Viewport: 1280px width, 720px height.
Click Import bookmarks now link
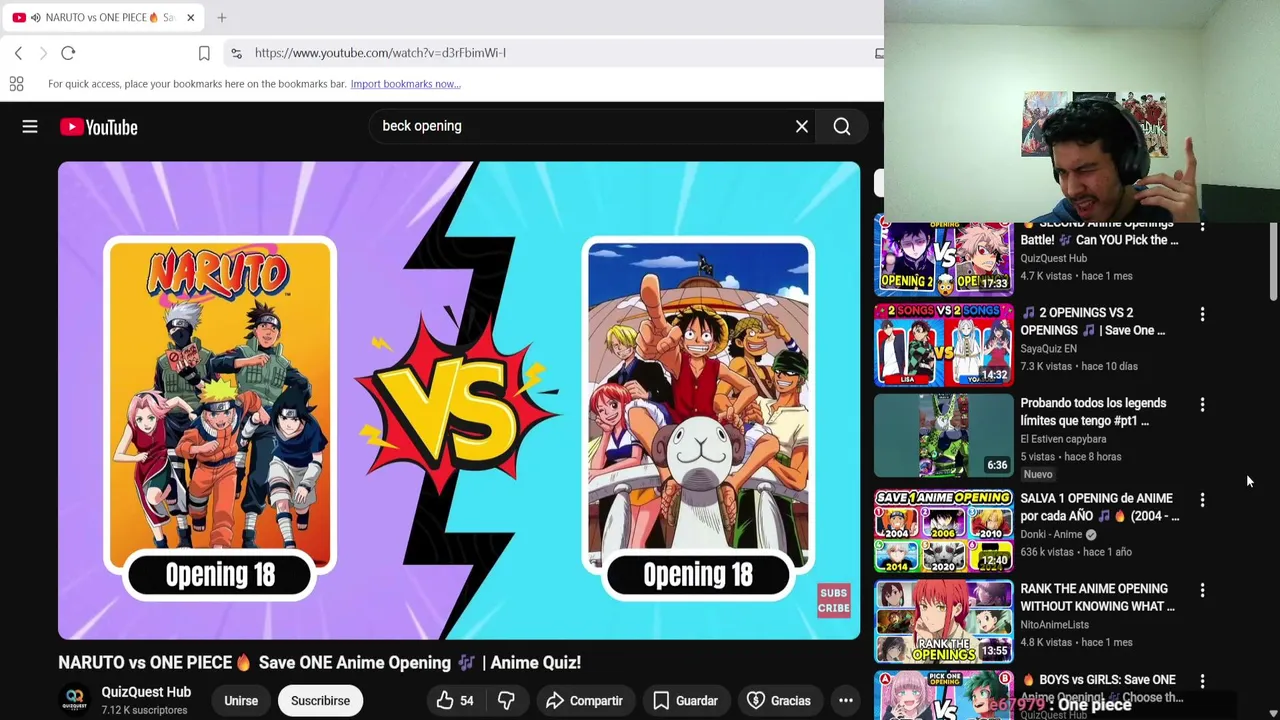[405, 84]
